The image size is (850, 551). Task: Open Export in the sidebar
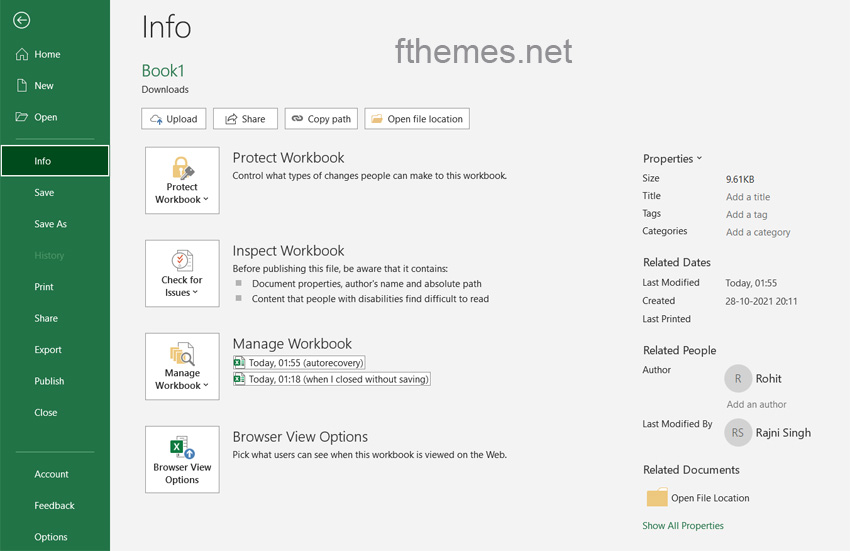tap(48, 350)
